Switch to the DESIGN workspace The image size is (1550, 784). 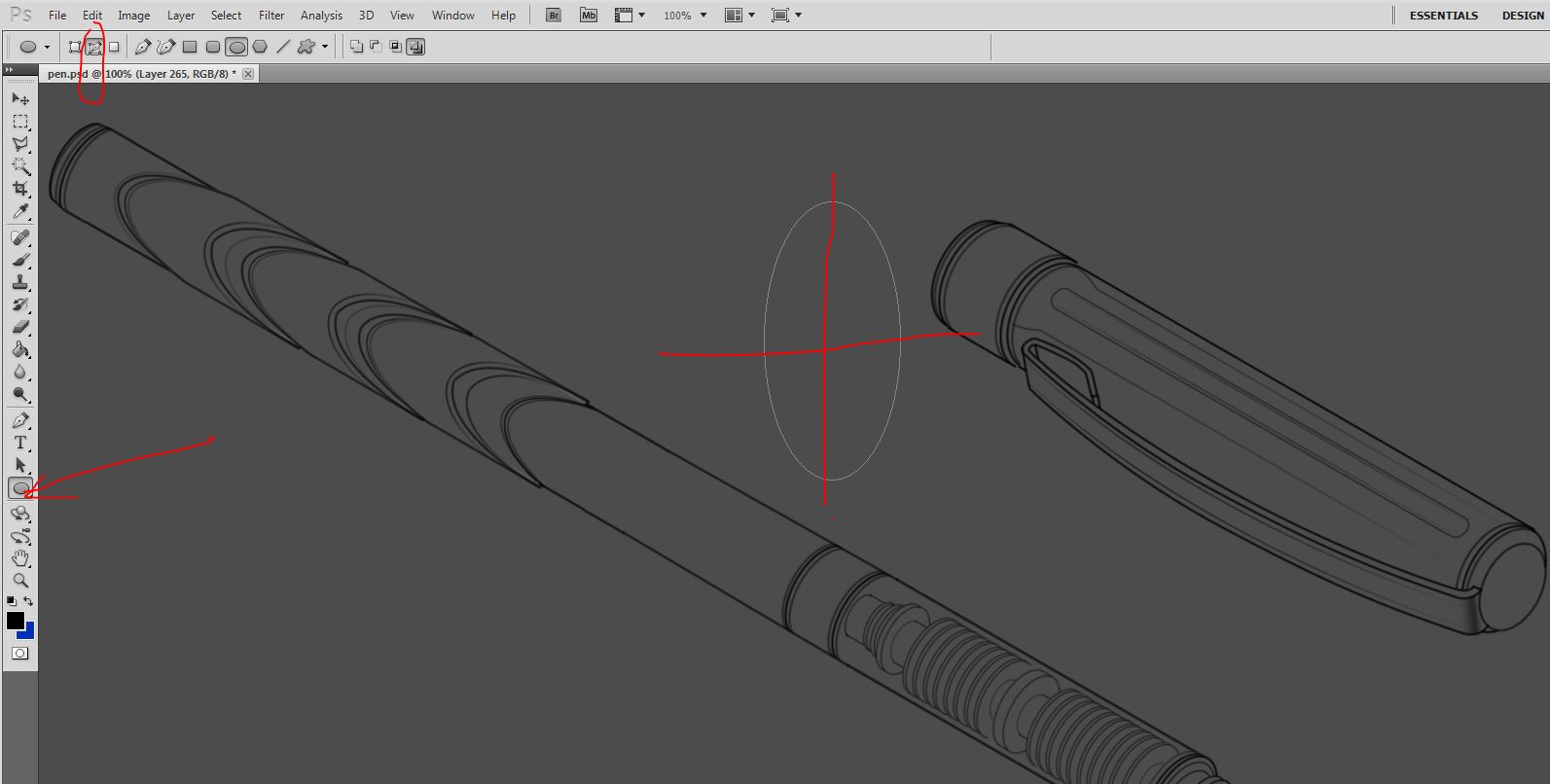point(1522,16)
